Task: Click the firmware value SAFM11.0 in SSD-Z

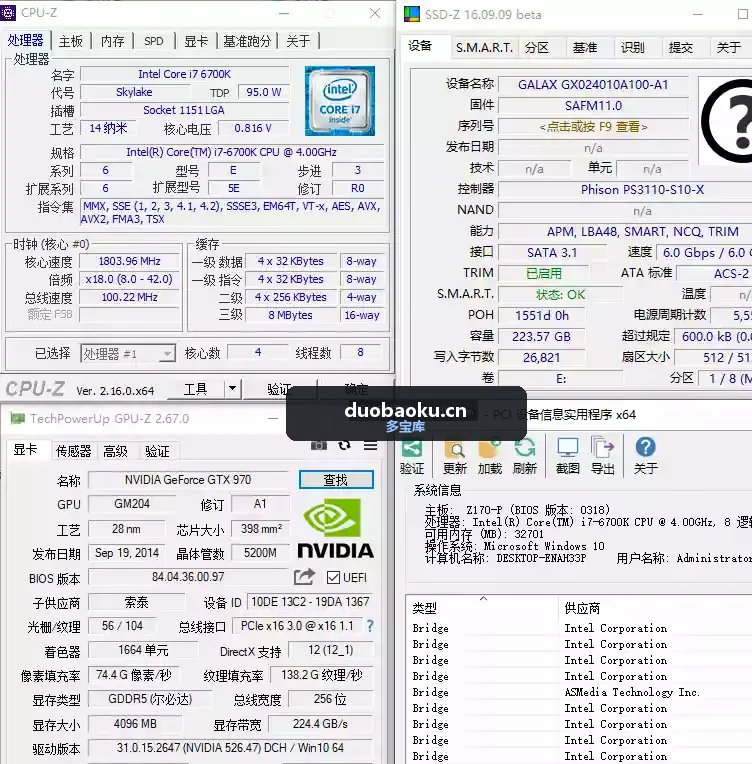Action: pyautogui.click(x=593, y=106)
